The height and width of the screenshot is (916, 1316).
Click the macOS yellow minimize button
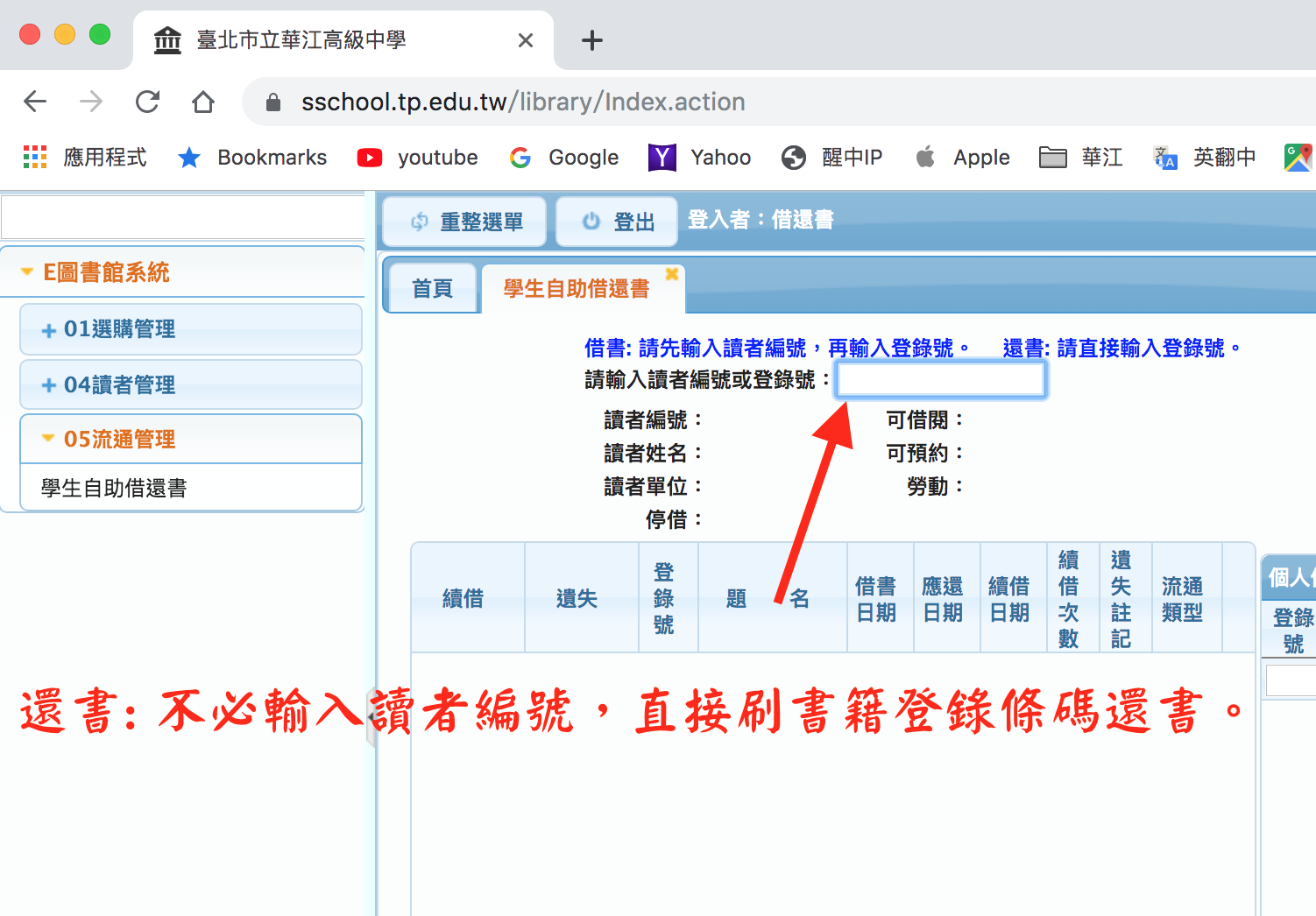point(65,34)
